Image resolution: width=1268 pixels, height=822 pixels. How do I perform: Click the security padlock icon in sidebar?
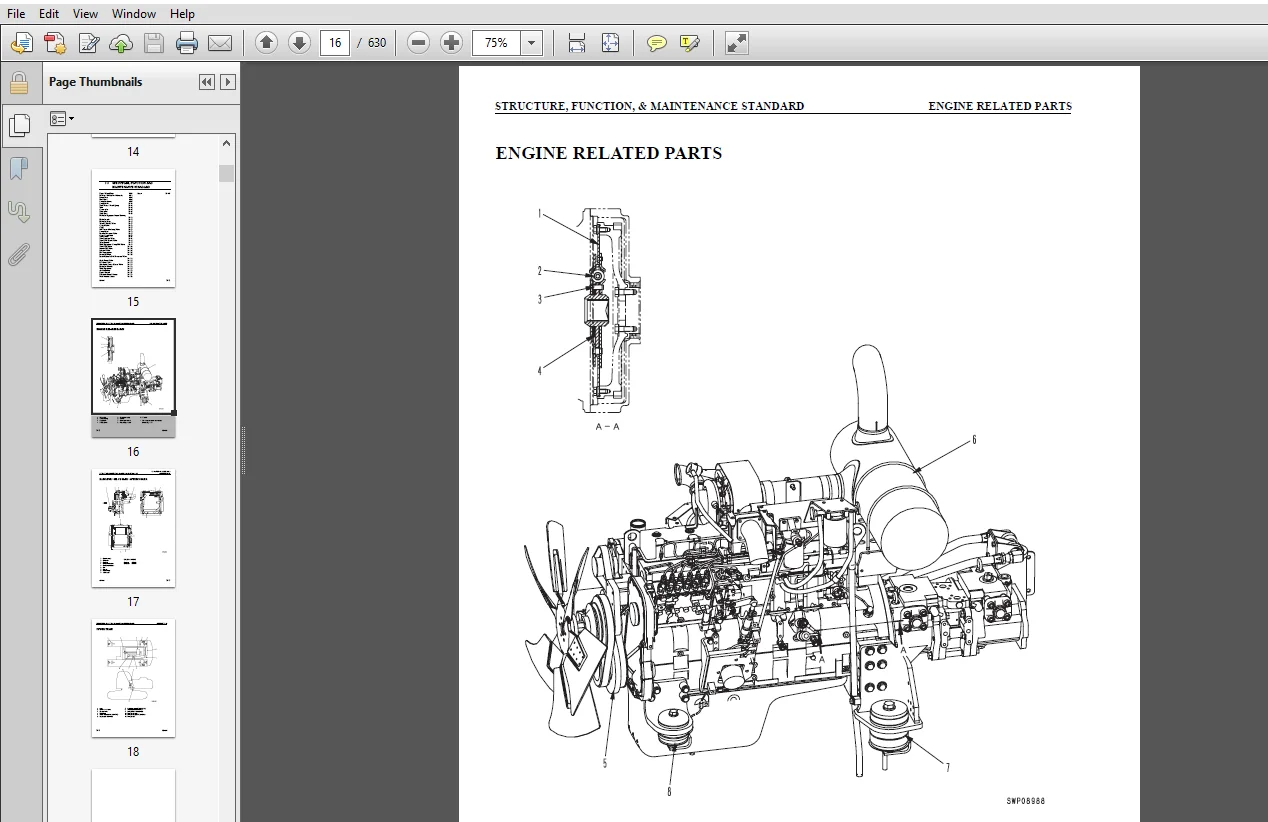pos(19,83)
